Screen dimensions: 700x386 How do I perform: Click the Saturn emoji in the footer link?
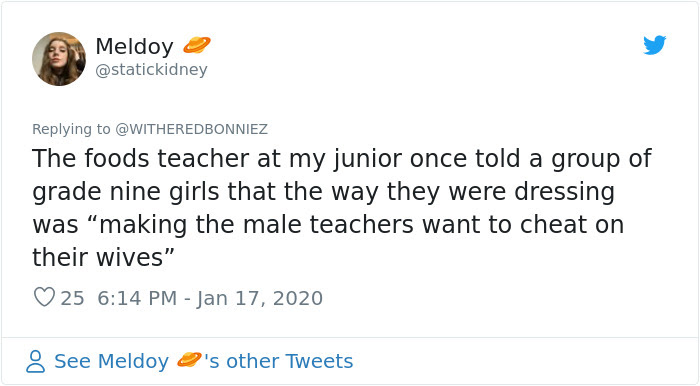click(x=189, y=360)
